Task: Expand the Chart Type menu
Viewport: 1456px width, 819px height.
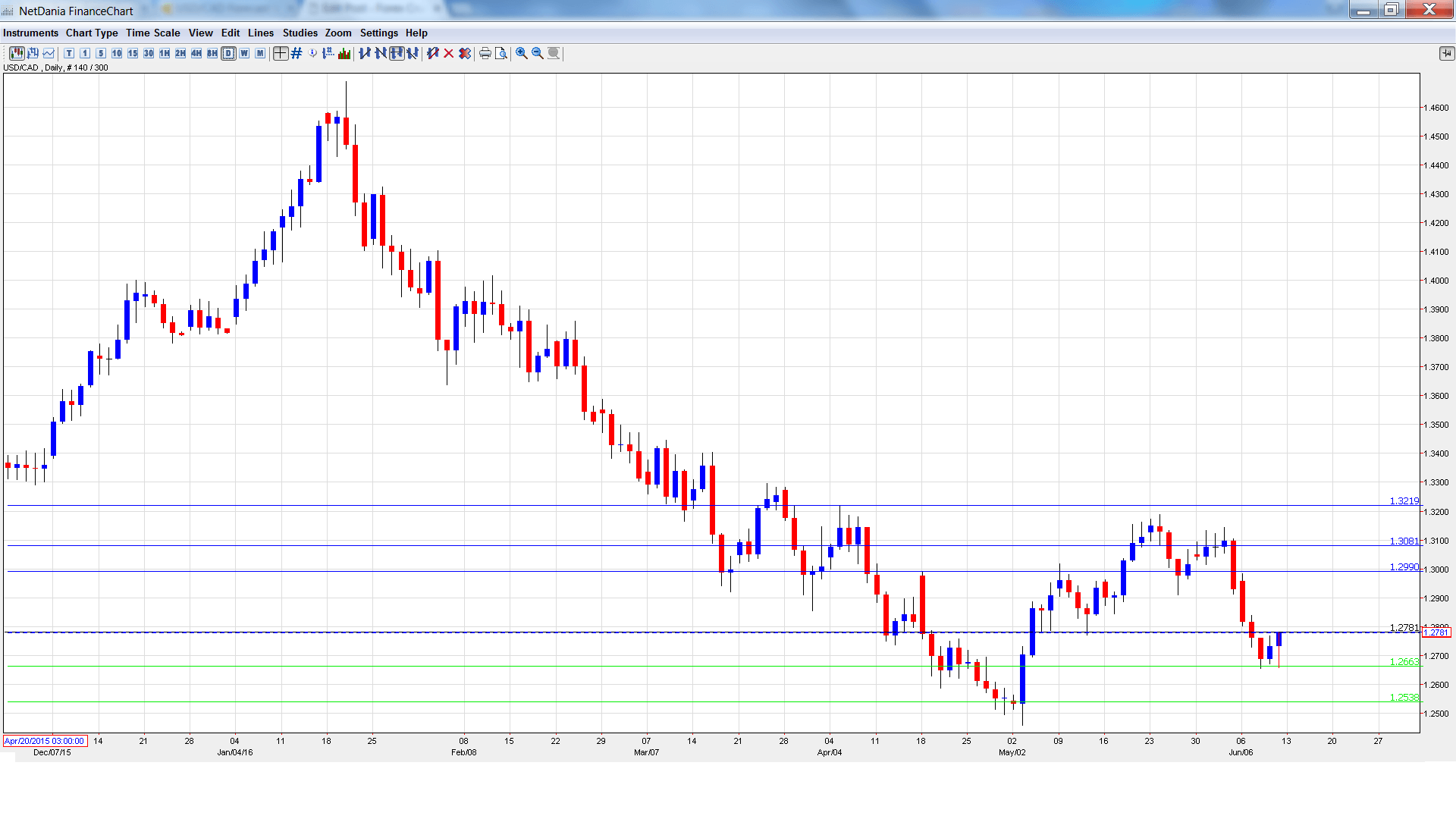Action: point(92,33)
